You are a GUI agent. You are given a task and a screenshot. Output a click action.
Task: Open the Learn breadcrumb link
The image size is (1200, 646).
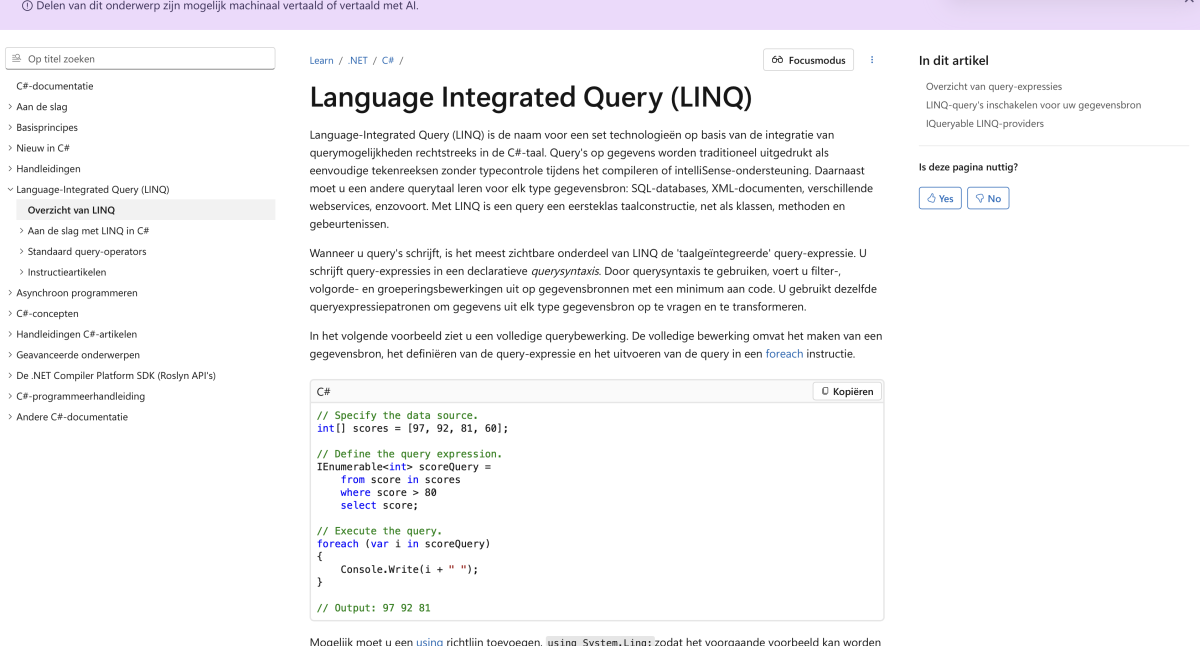click(321, 60)
